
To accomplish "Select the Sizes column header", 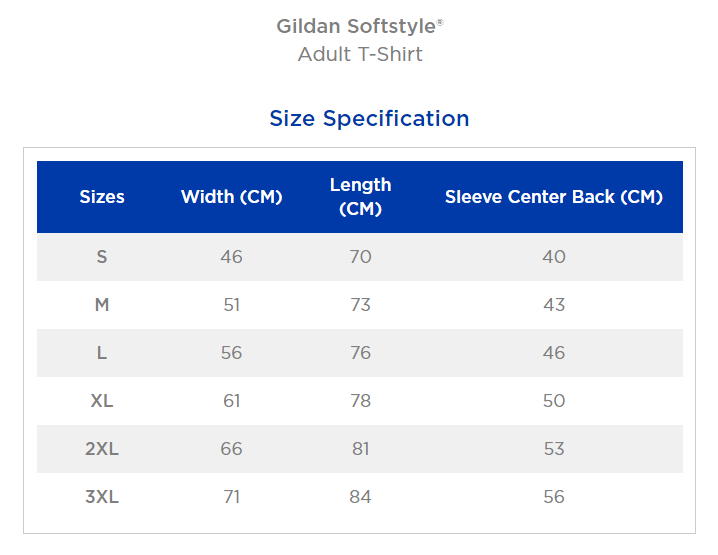I will pos(102,196).
